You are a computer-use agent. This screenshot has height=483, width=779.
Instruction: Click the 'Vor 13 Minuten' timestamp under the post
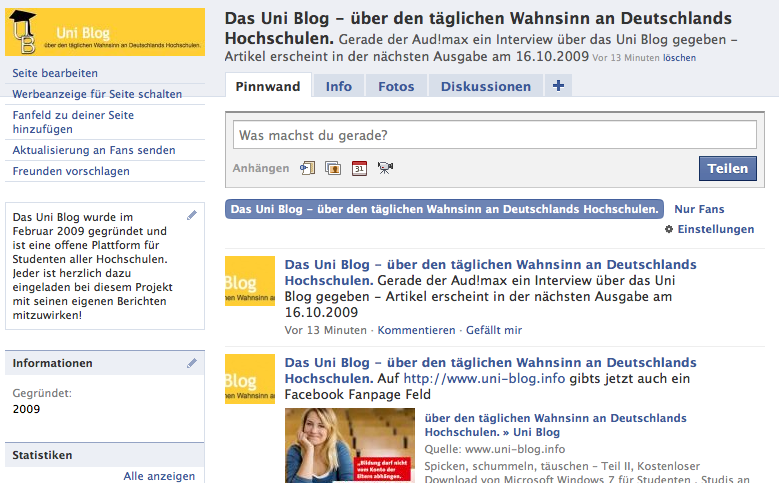pyautogui.click(x=325, y=330)
